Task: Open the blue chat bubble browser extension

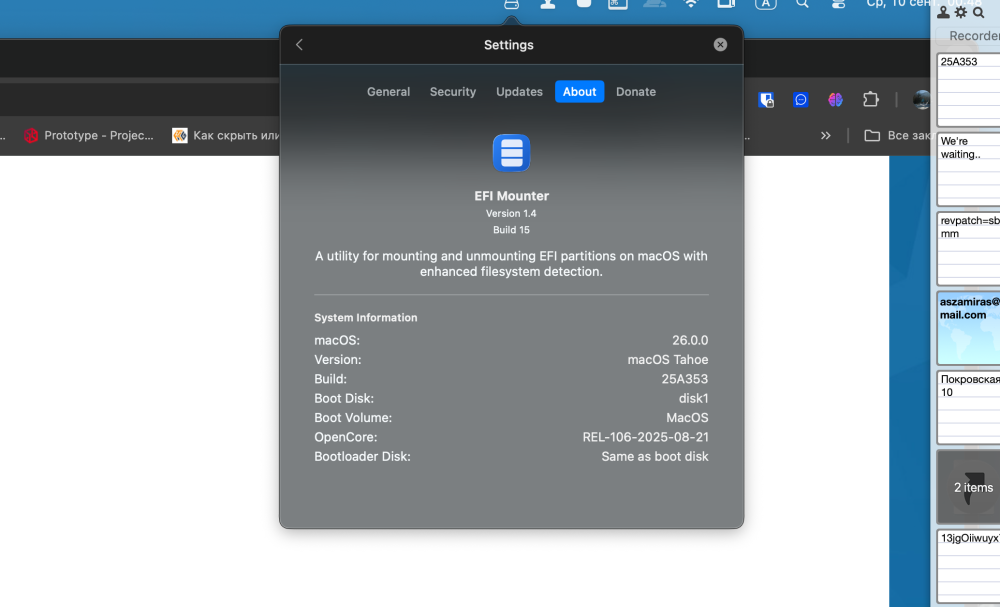Action: tap(800, 99)
